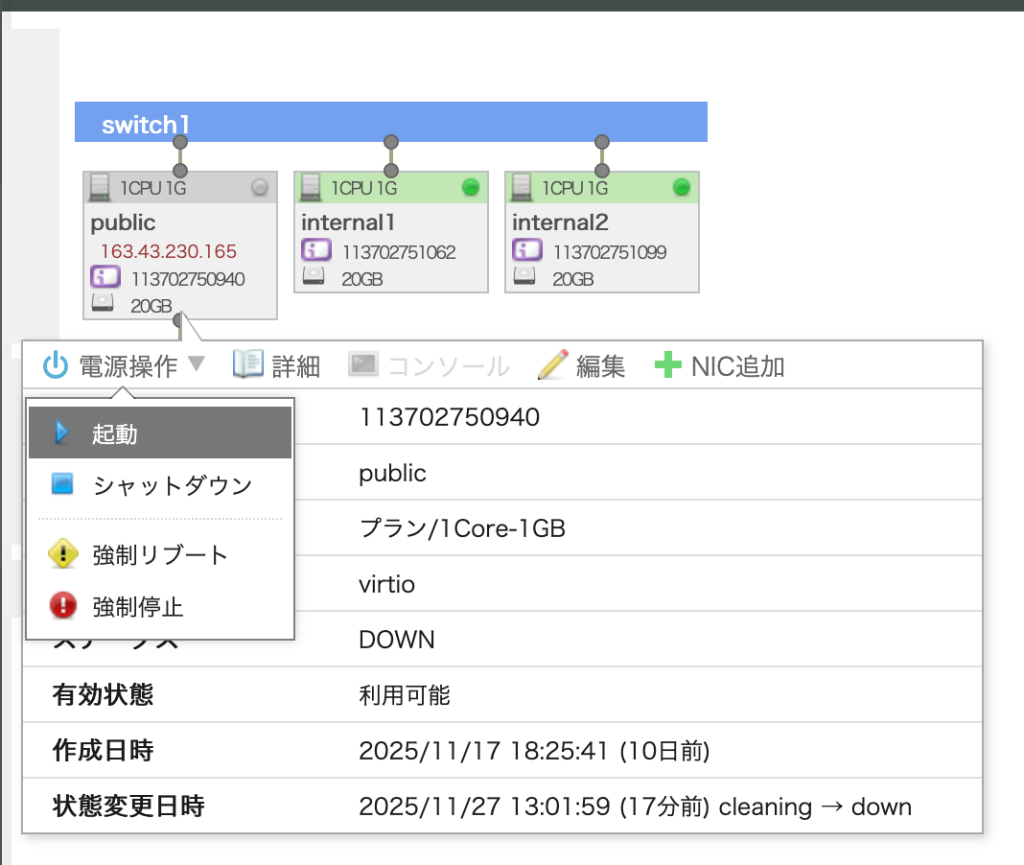The width and height of the screenshot is (1024, 865).
Task: Select the internal1 server name
Action: [x=350, y=223]
